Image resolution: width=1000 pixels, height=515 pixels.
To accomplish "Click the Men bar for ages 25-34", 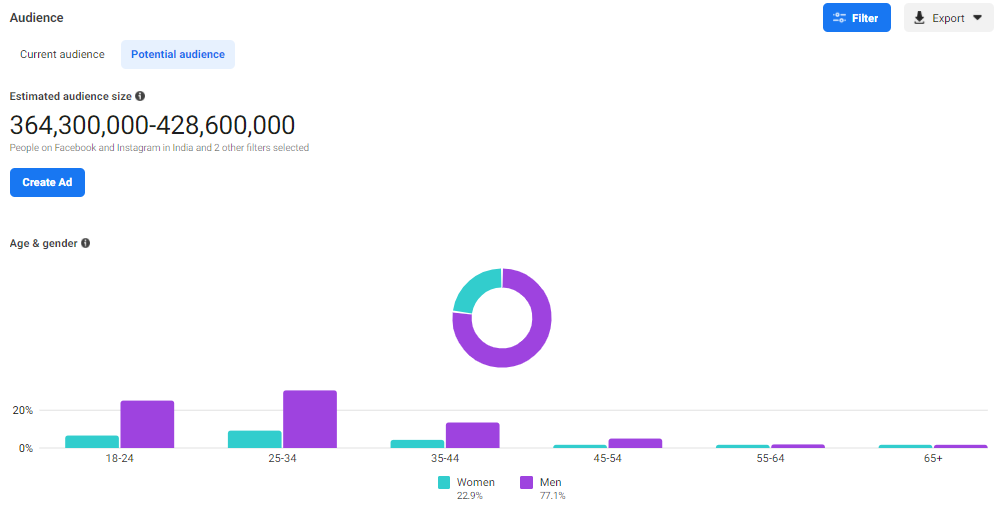I will tap(310, 419).
